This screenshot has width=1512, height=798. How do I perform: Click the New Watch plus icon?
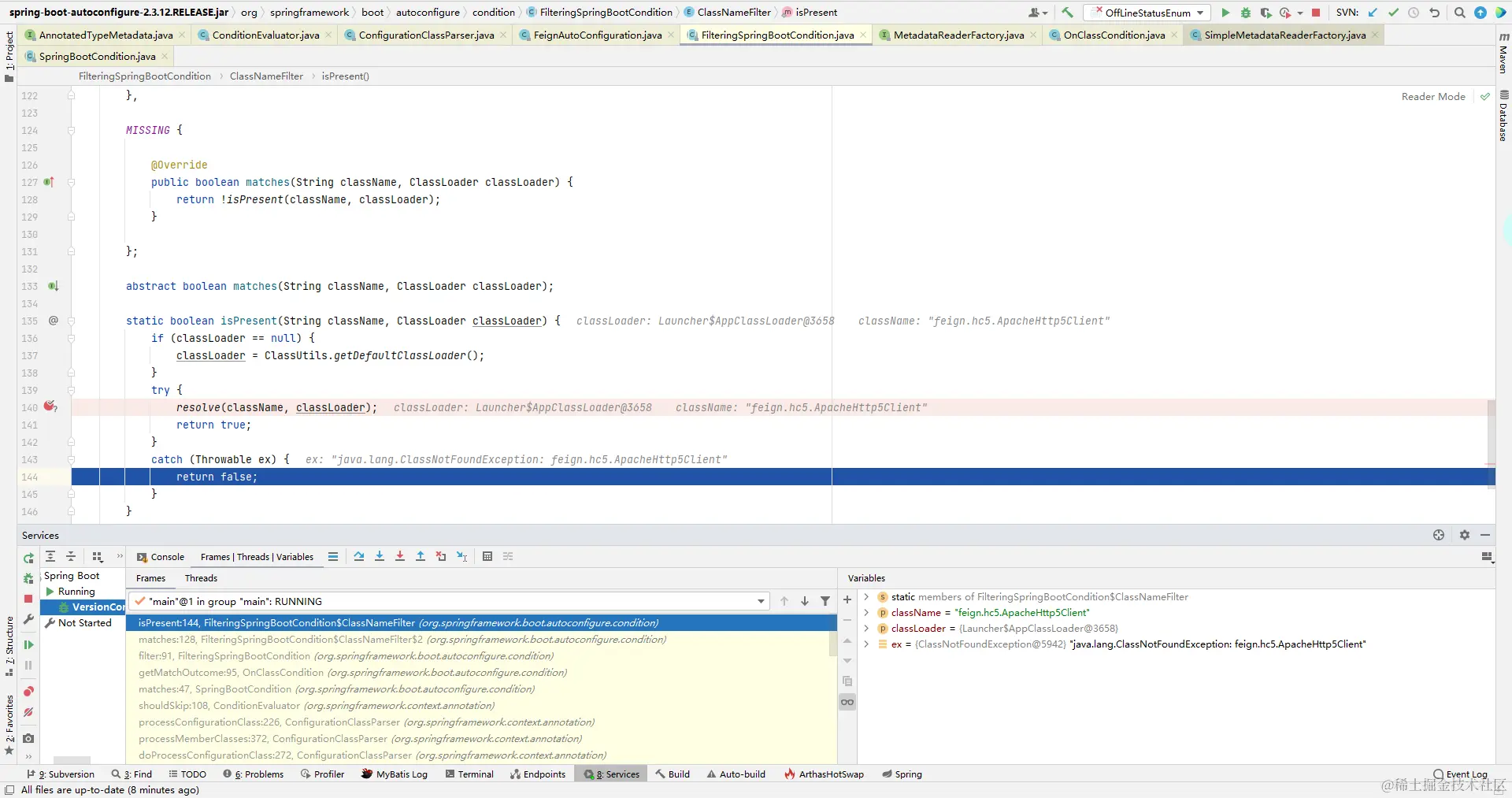pyautogui.click(x=847, y=599)
